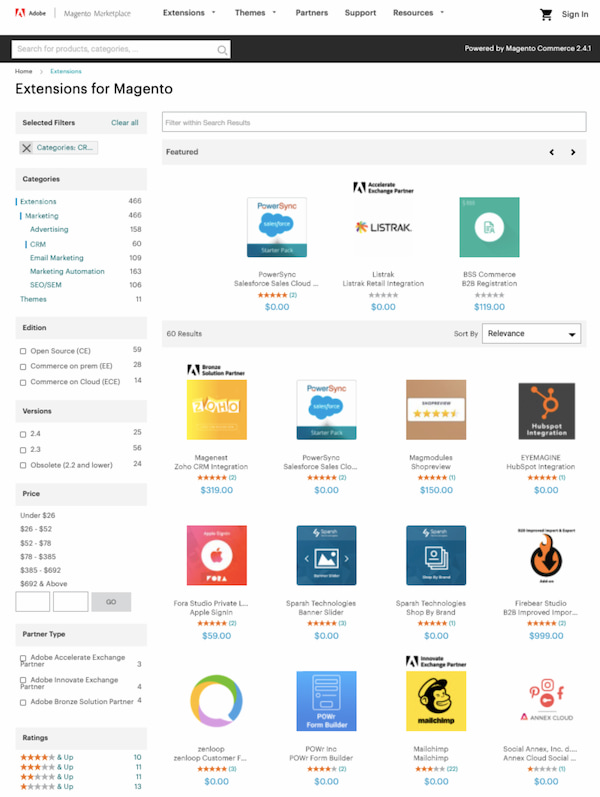The width and height of the screenshot is (600, 797).
Task: Open the Support navigation item
Action: coord(360,14)
